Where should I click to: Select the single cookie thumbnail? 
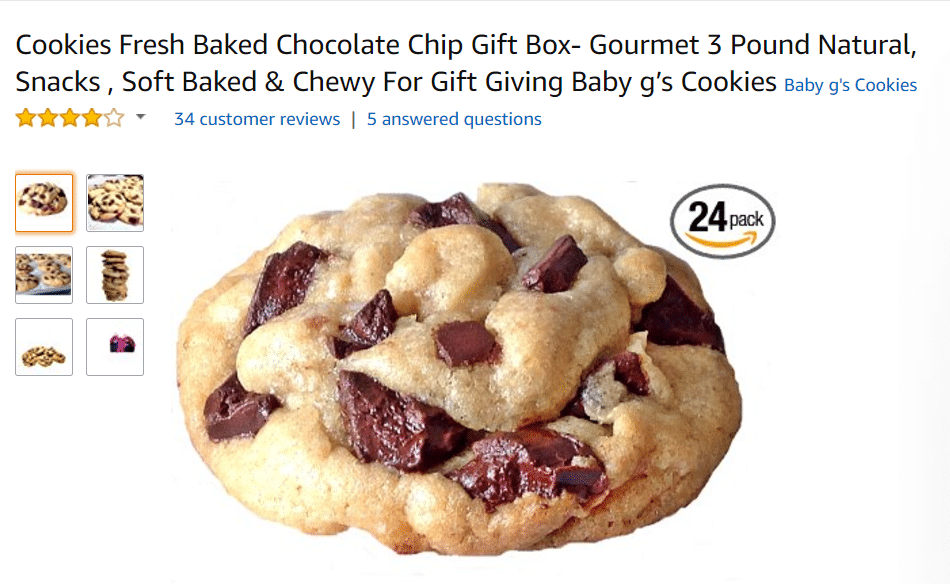pyautogui.click(x=44, y=203)
